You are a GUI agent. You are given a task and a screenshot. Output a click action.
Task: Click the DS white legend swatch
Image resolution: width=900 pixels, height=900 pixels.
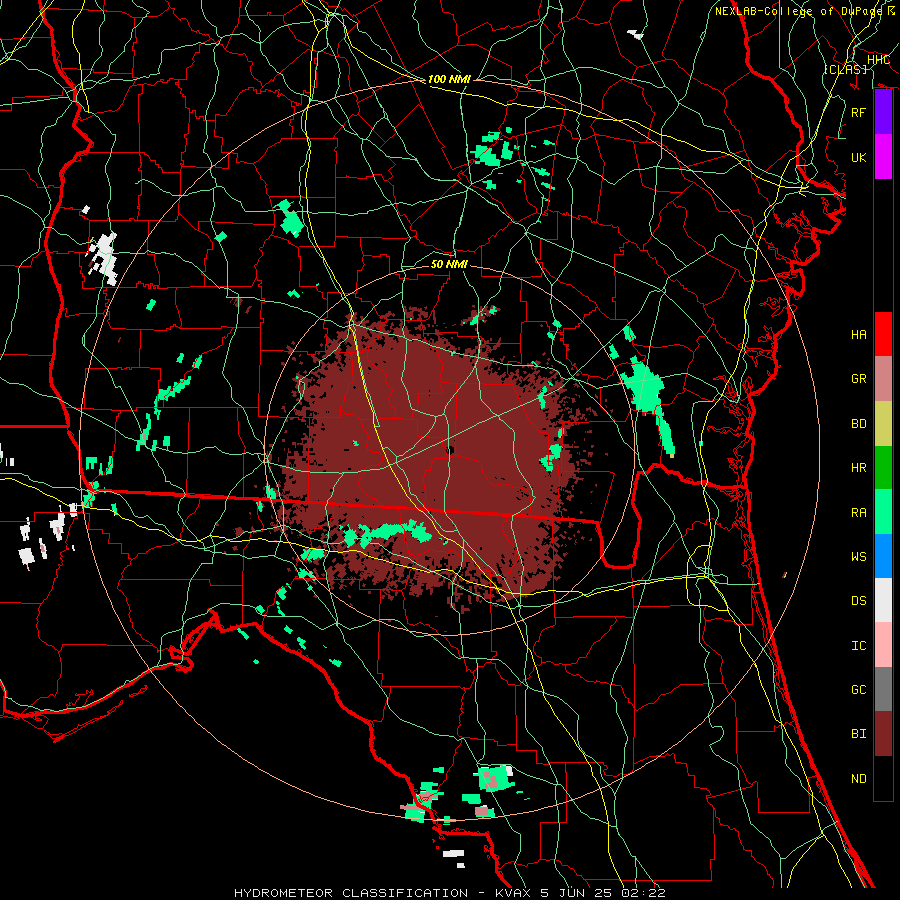(x=883, y=600)
